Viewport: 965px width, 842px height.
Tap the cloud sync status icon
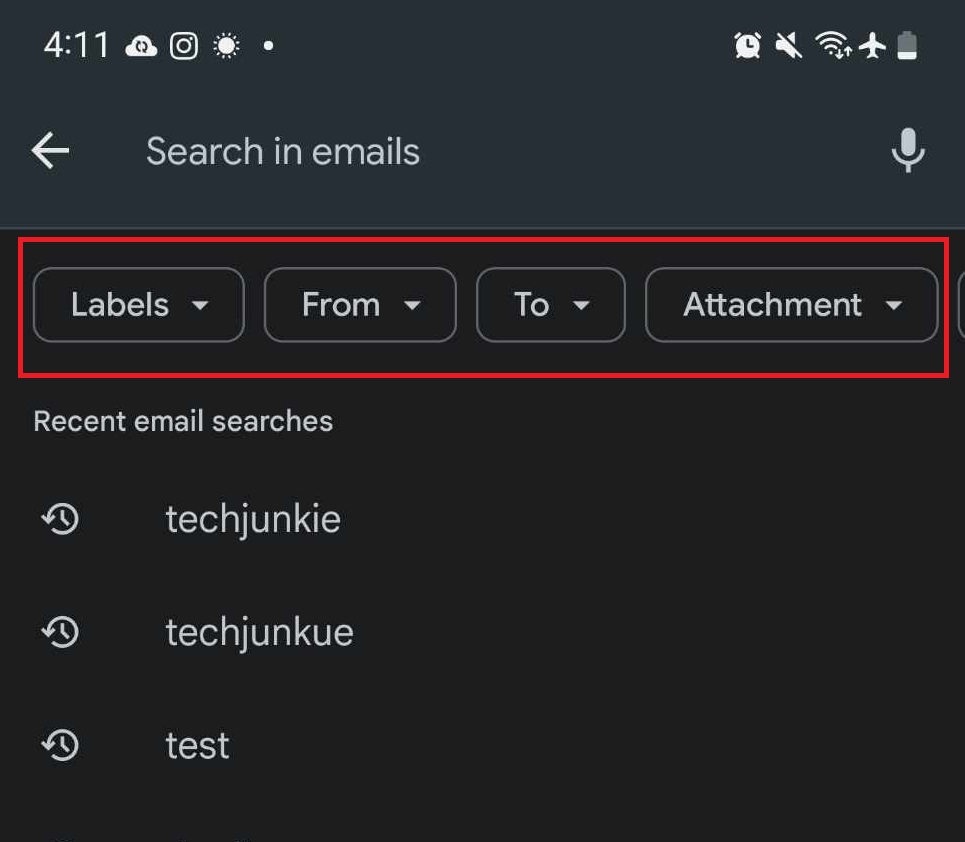click(141, 46)
